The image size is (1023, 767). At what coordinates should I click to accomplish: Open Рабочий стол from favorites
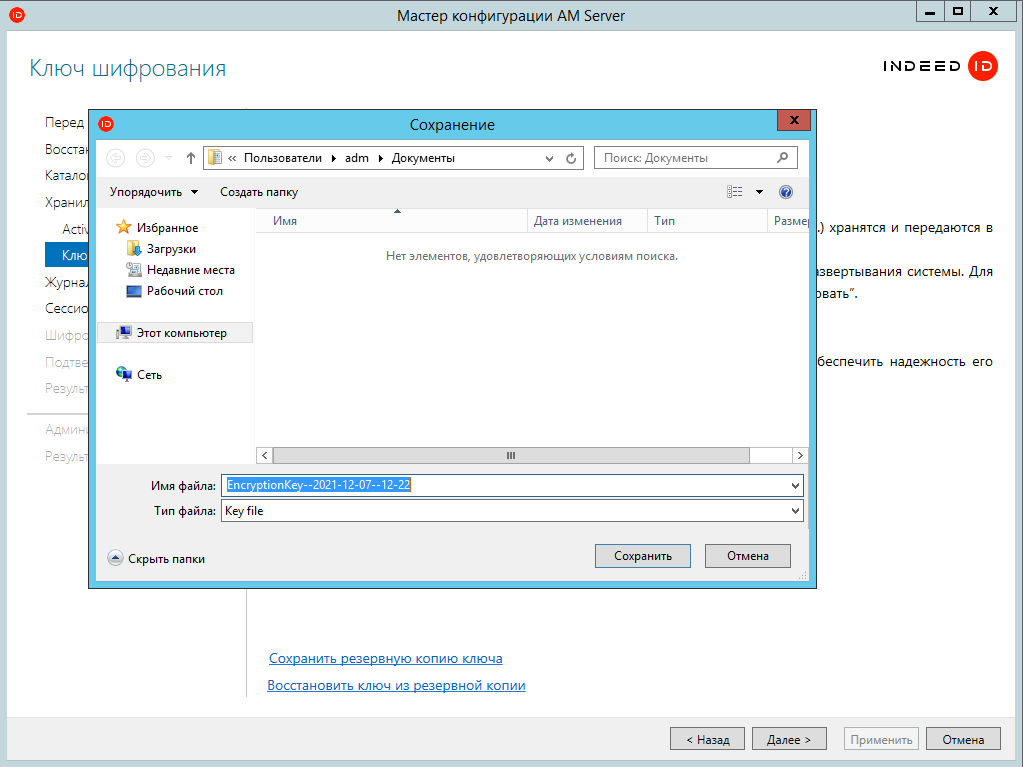(x=184, y=291)
